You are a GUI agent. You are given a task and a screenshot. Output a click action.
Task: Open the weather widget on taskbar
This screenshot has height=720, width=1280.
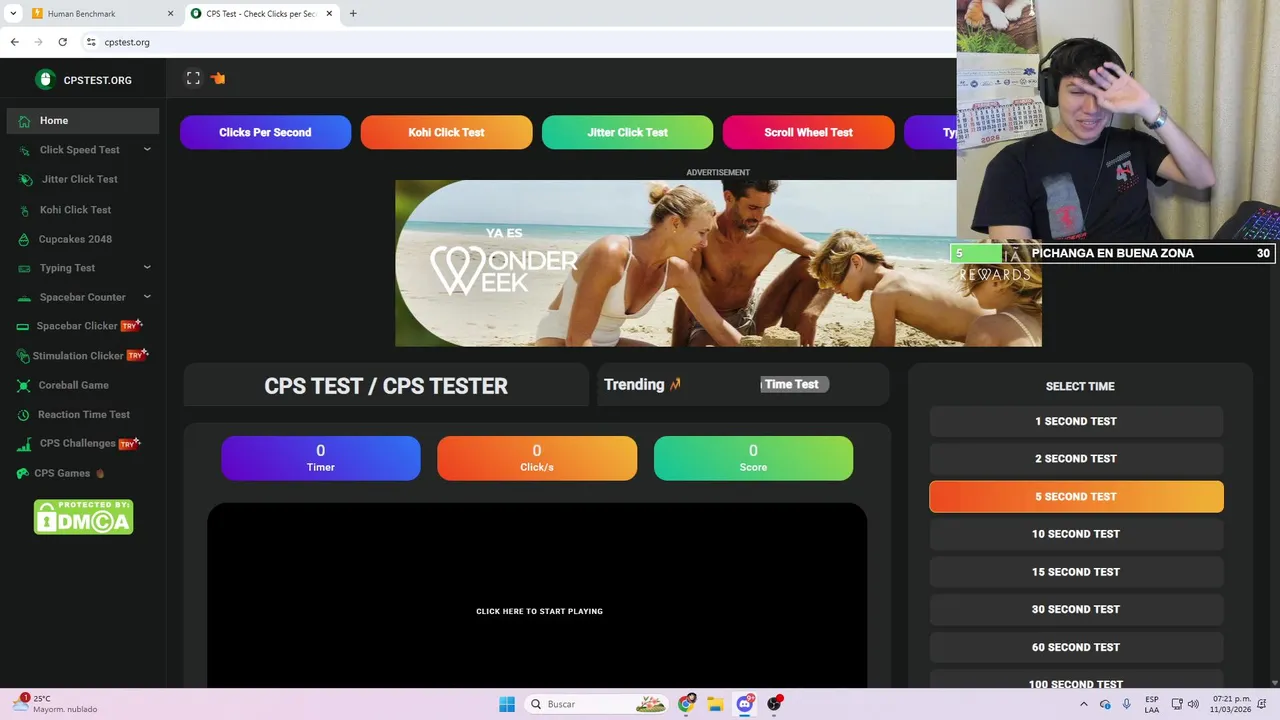[55, 704]
